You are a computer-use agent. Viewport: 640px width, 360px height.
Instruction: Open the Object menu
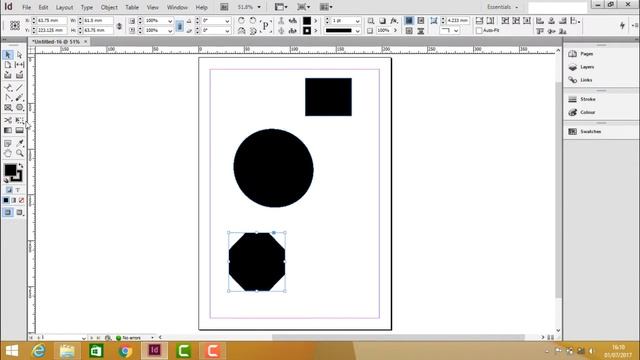[109, 7]
